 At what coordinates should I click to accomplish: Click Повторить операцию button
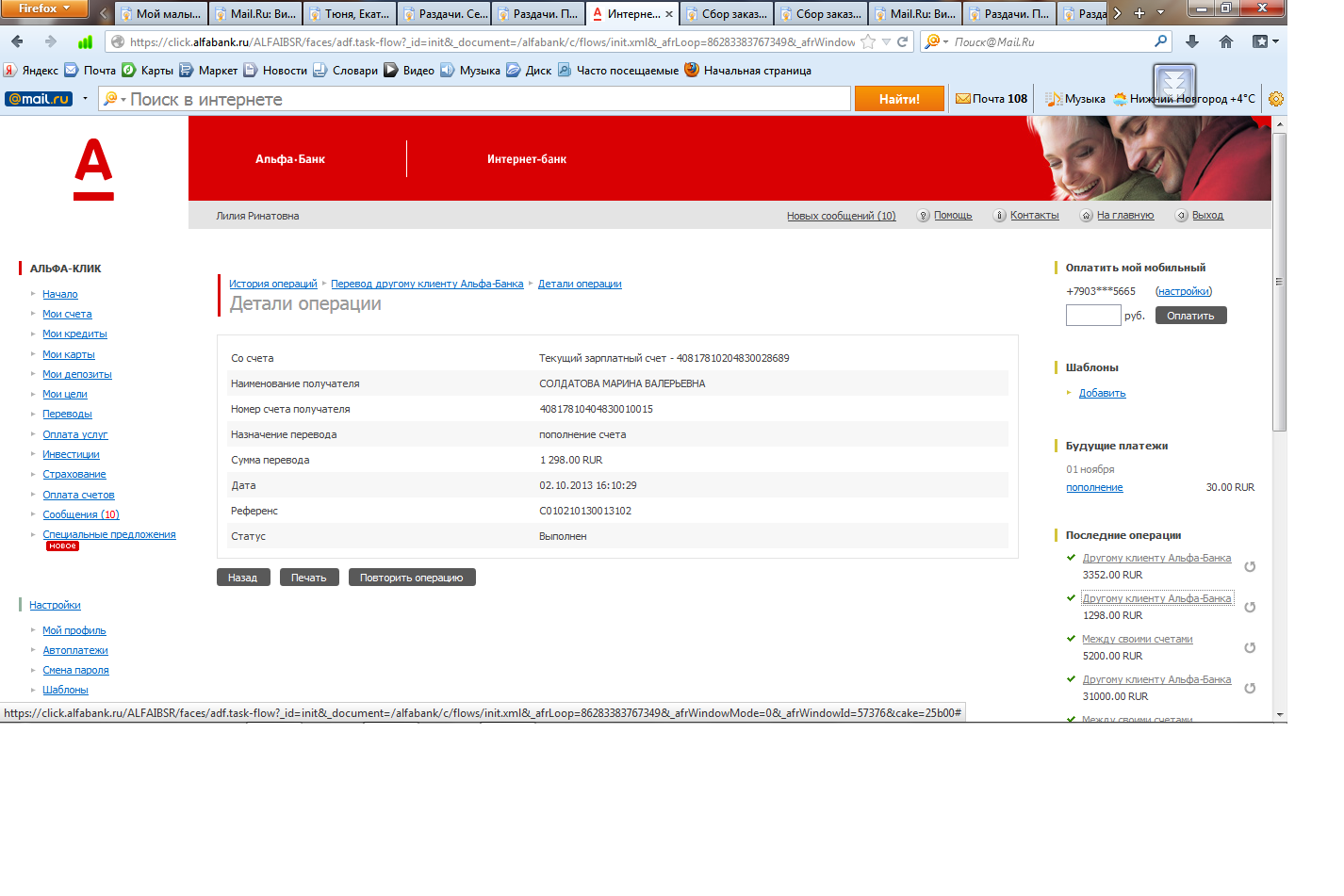click(x=412, y=578)
